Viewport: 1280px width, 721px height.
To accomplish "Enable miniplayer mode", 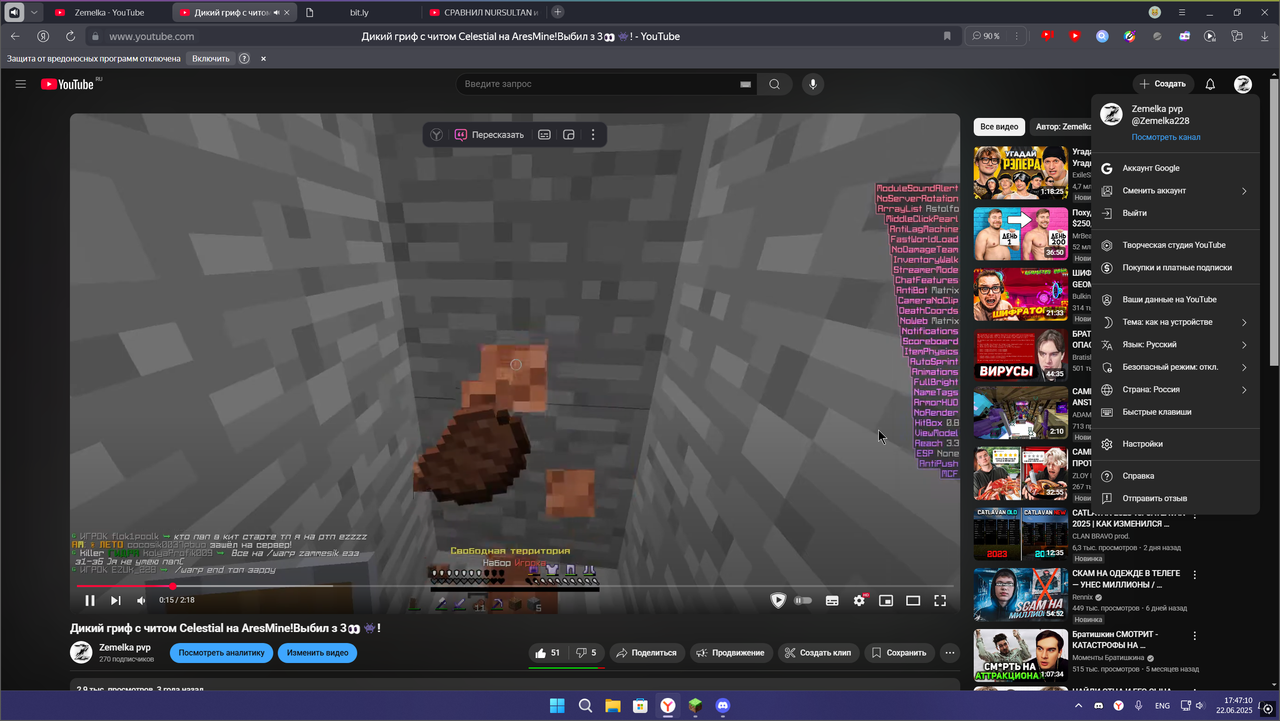I will click(x=886, y=600).
